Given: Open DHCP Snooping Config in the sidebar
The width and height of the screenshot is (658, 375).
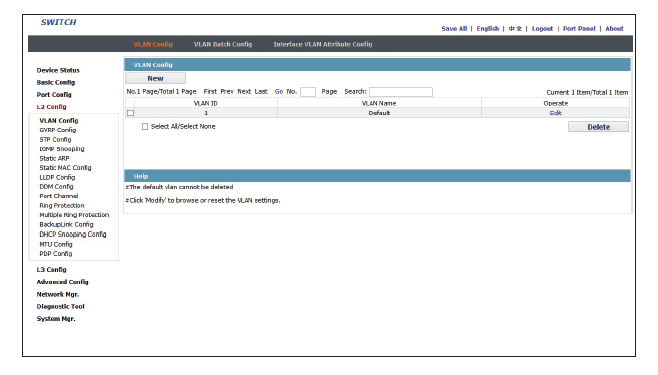Looking at the screenshot, I should (x=73, y=234).
